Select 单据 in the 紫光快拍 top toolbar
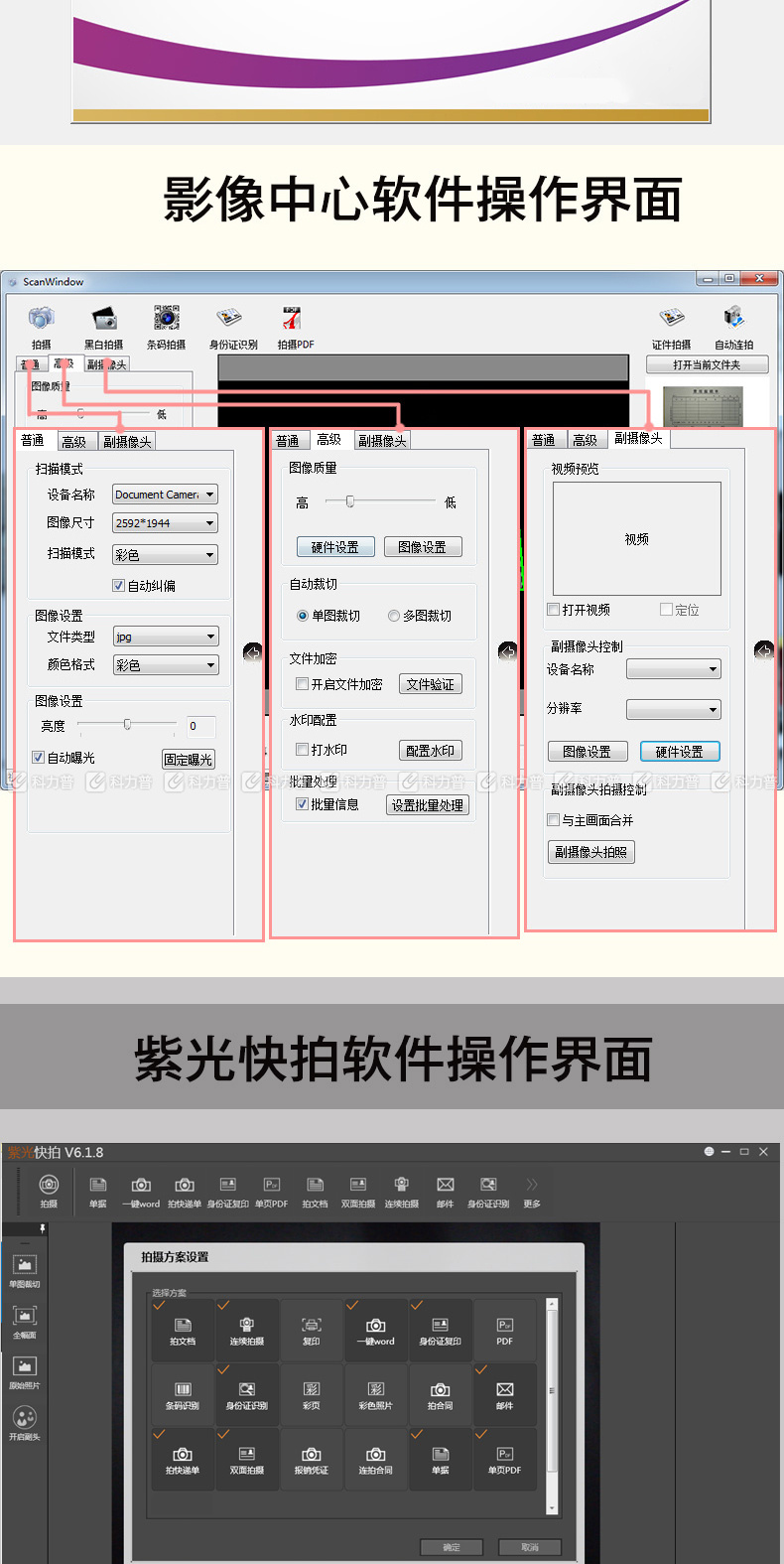Image resolution: width=784 pixels, height=1564 pixels. (98, 1193)
